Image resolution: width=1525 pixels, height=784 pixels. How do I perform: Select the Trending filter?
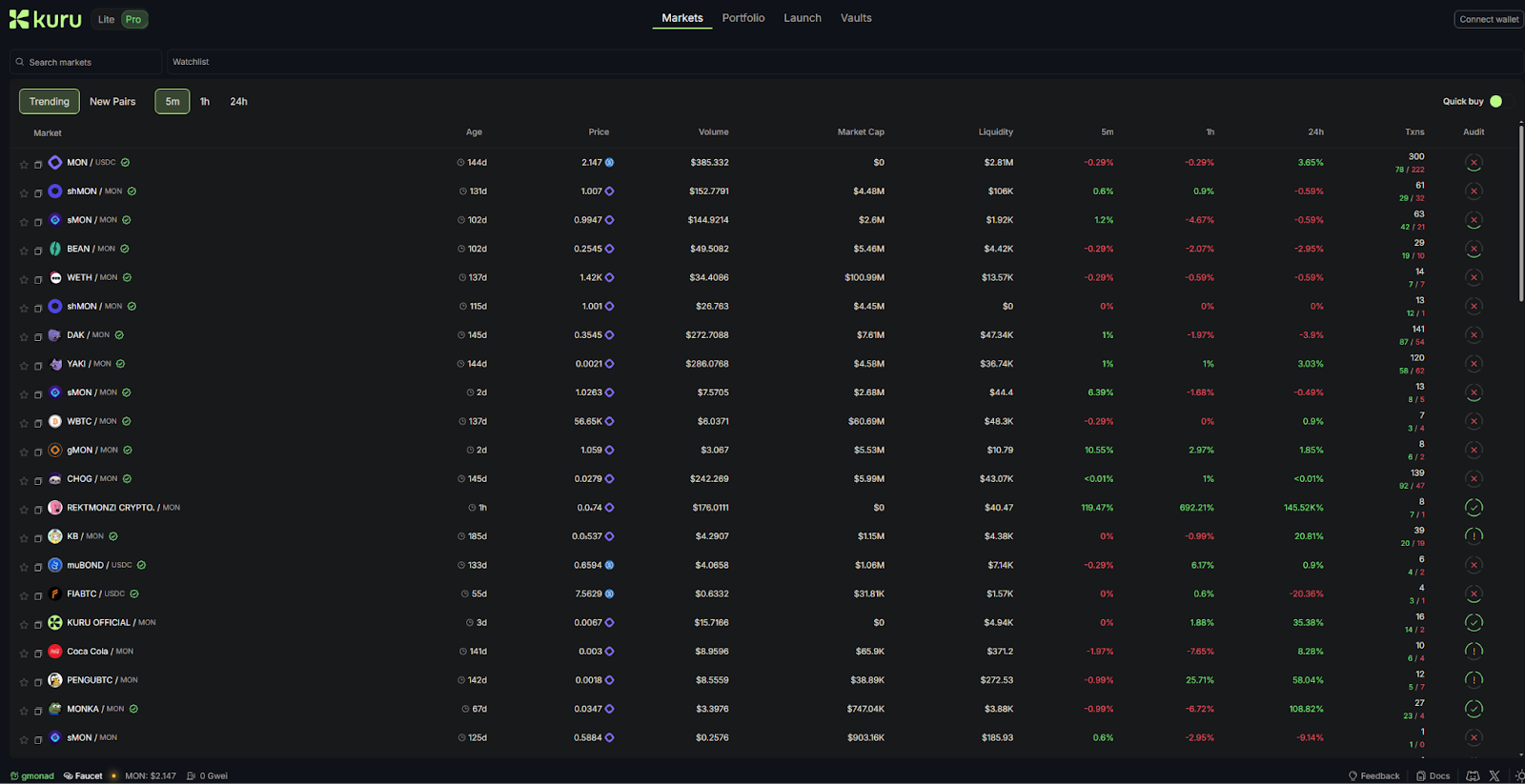pos(50,101)
